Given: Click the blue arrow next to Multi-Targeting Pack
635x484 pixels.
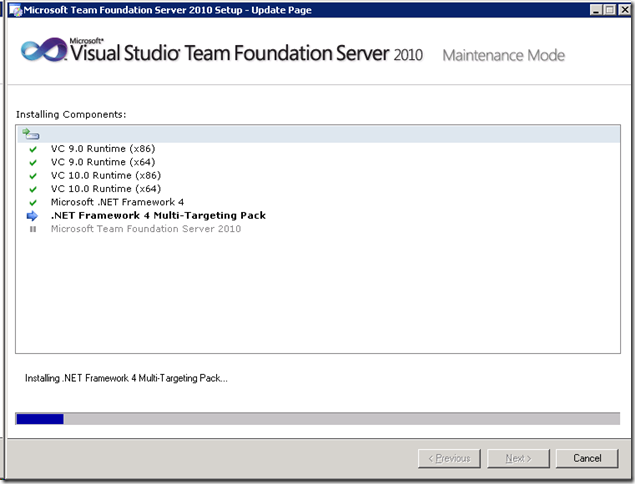Looking at the screenshot, I should tap(33, 215).
